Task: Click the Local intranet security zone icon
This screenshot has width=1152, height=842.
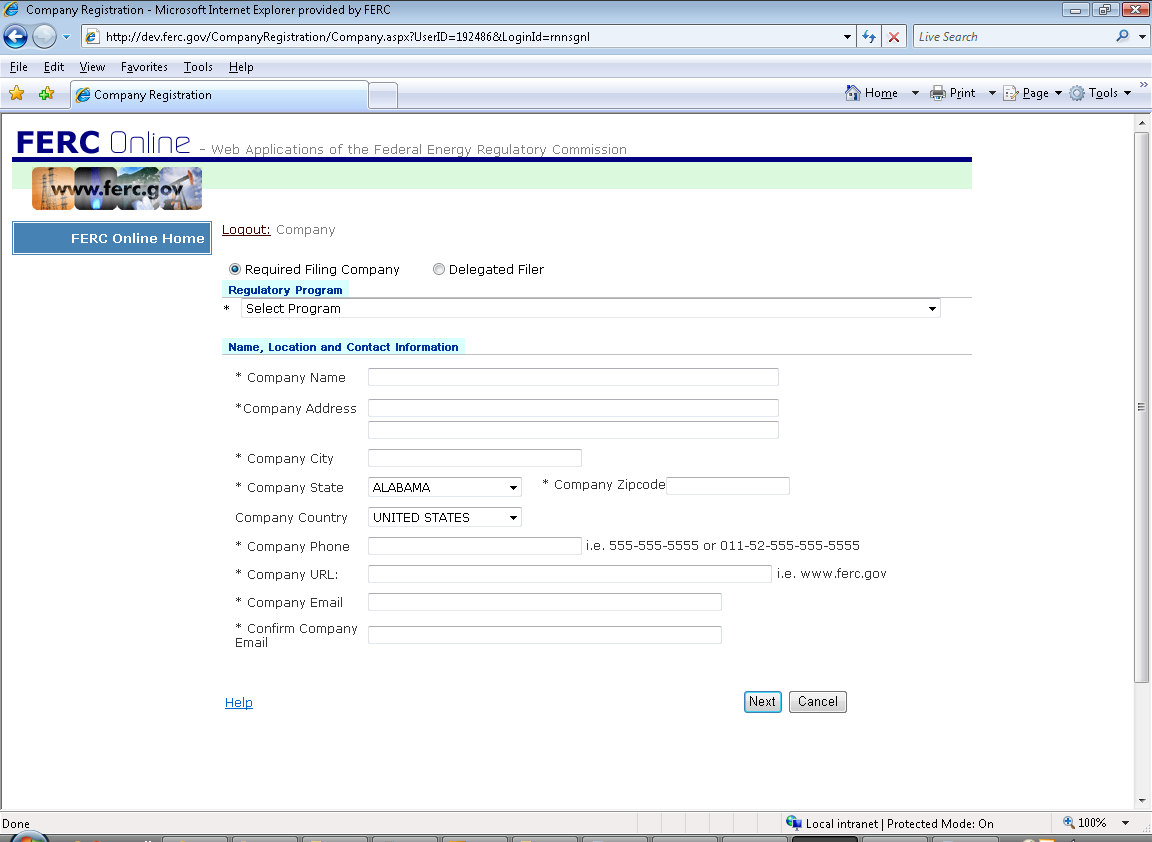Action: [x=793, y=823]
